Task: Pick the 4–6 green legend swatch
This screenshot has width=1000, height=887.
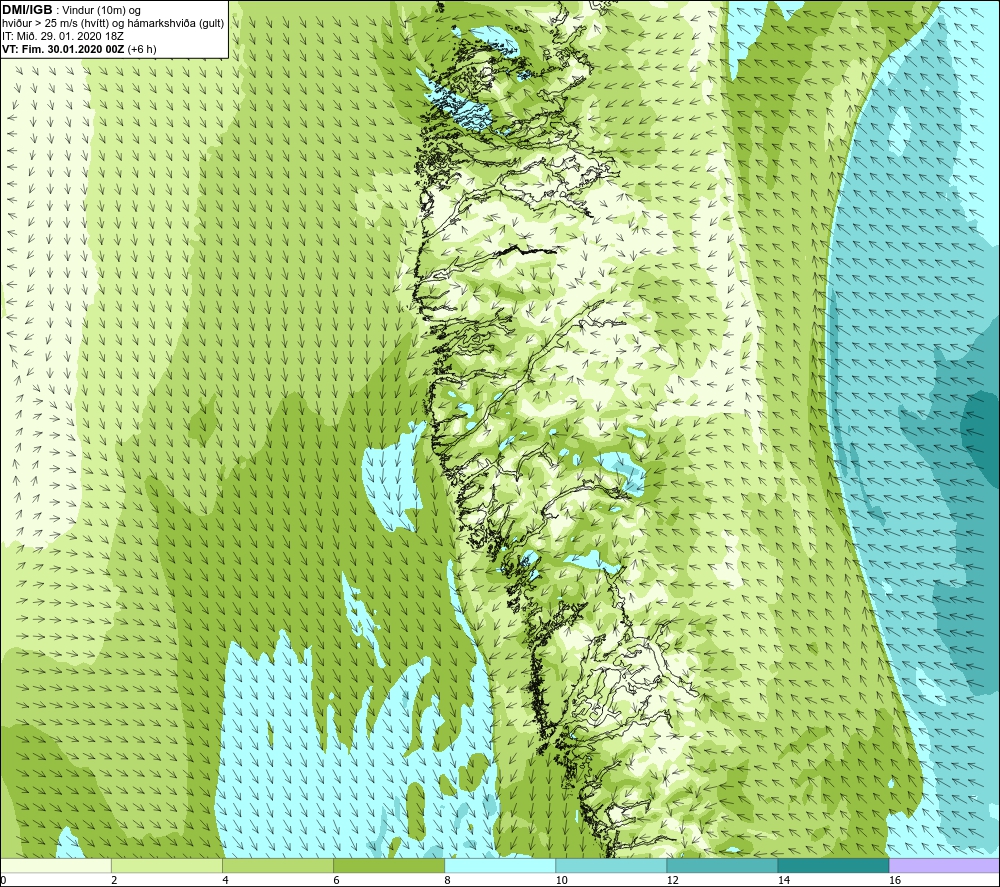Action: [278, 865]
